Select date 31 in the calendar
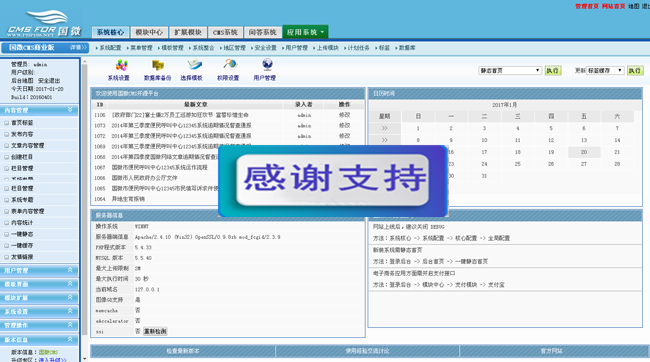 tap(484, 176)
